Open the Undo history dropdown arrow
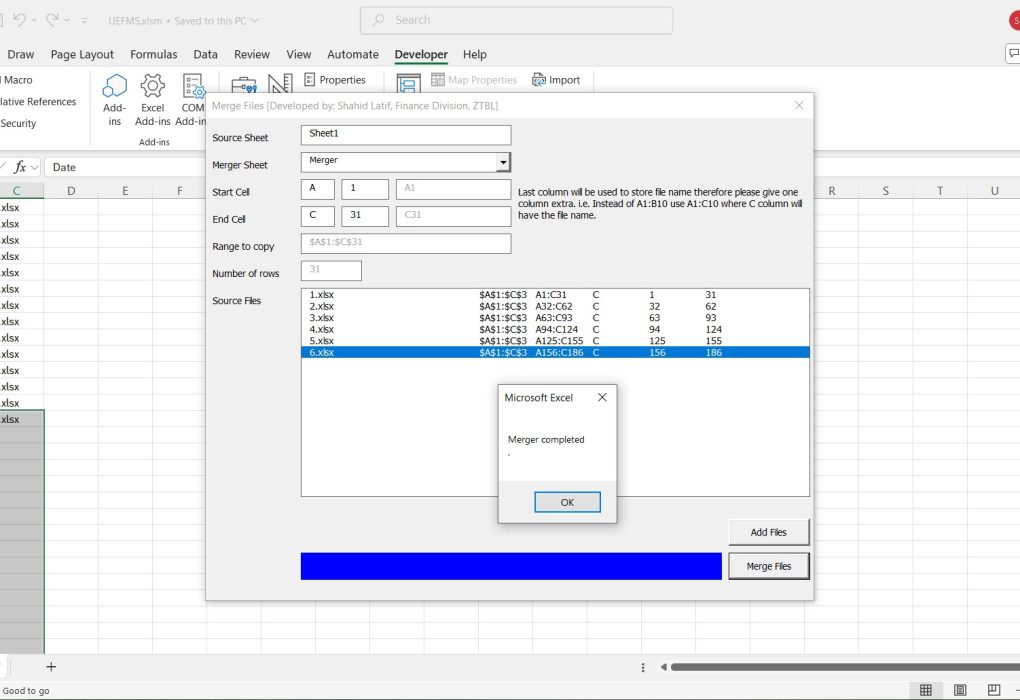 tap(35, 20)
